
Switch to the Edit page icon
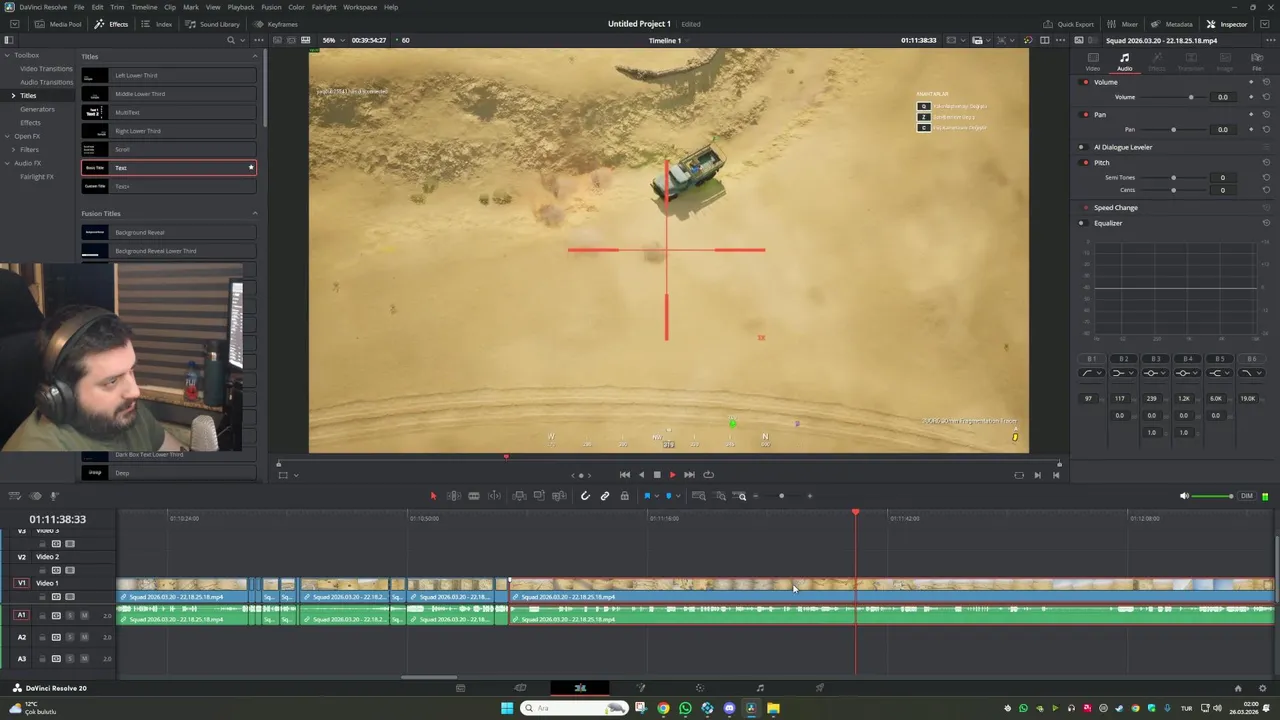580,688
